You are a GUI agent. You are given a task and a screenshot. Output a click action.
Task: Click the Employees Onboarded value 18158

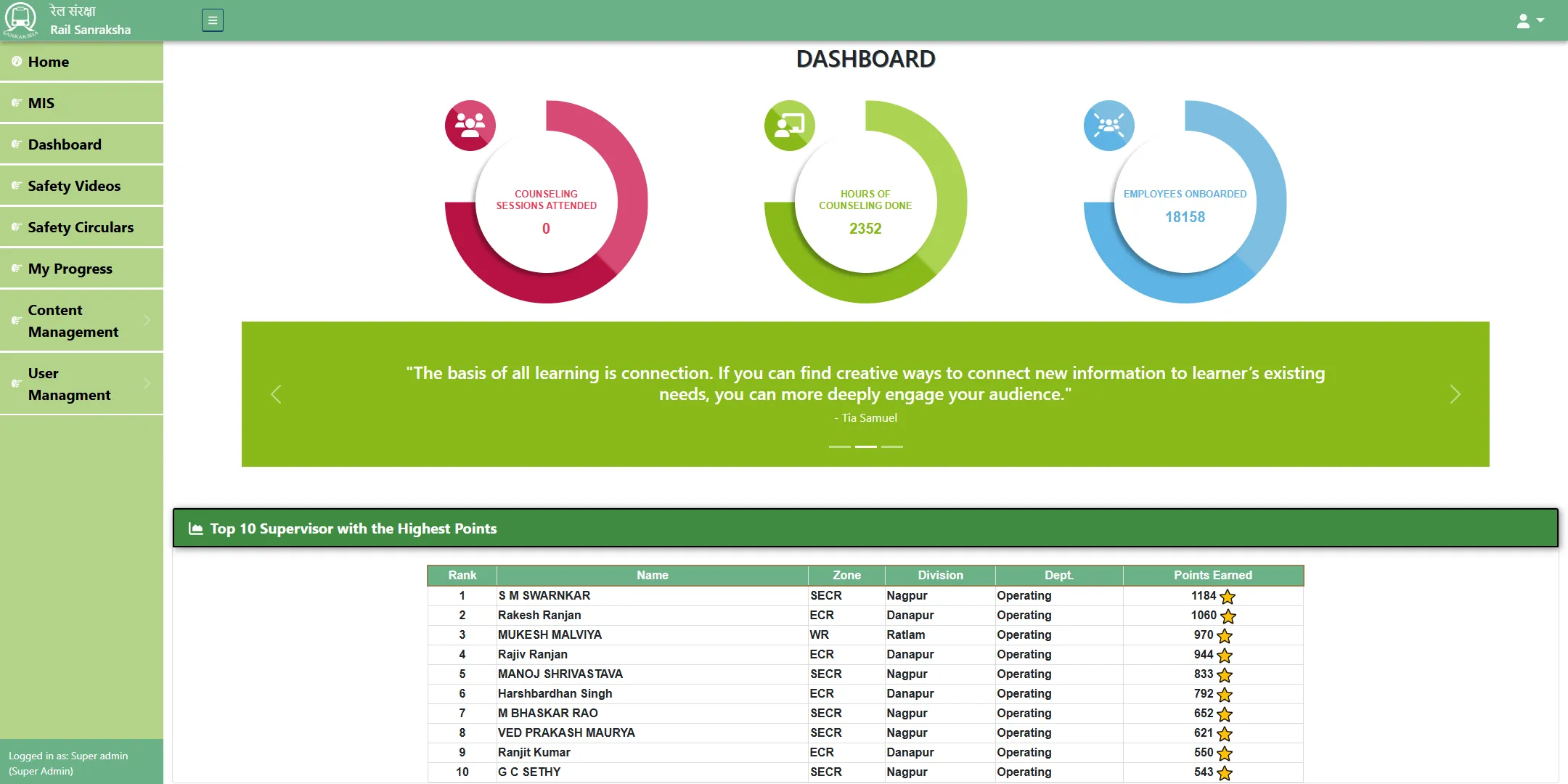pyautogui.click(x=1185, y=217)
